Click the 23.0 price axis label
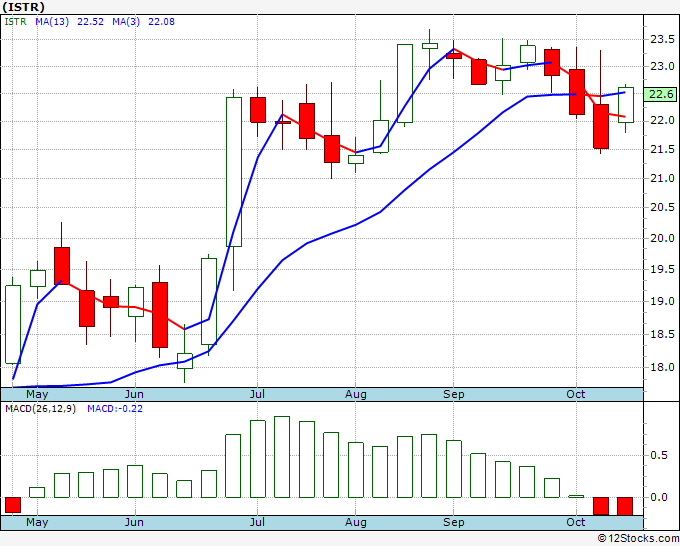This screenshot has height=546, width=680. (662, 66)
